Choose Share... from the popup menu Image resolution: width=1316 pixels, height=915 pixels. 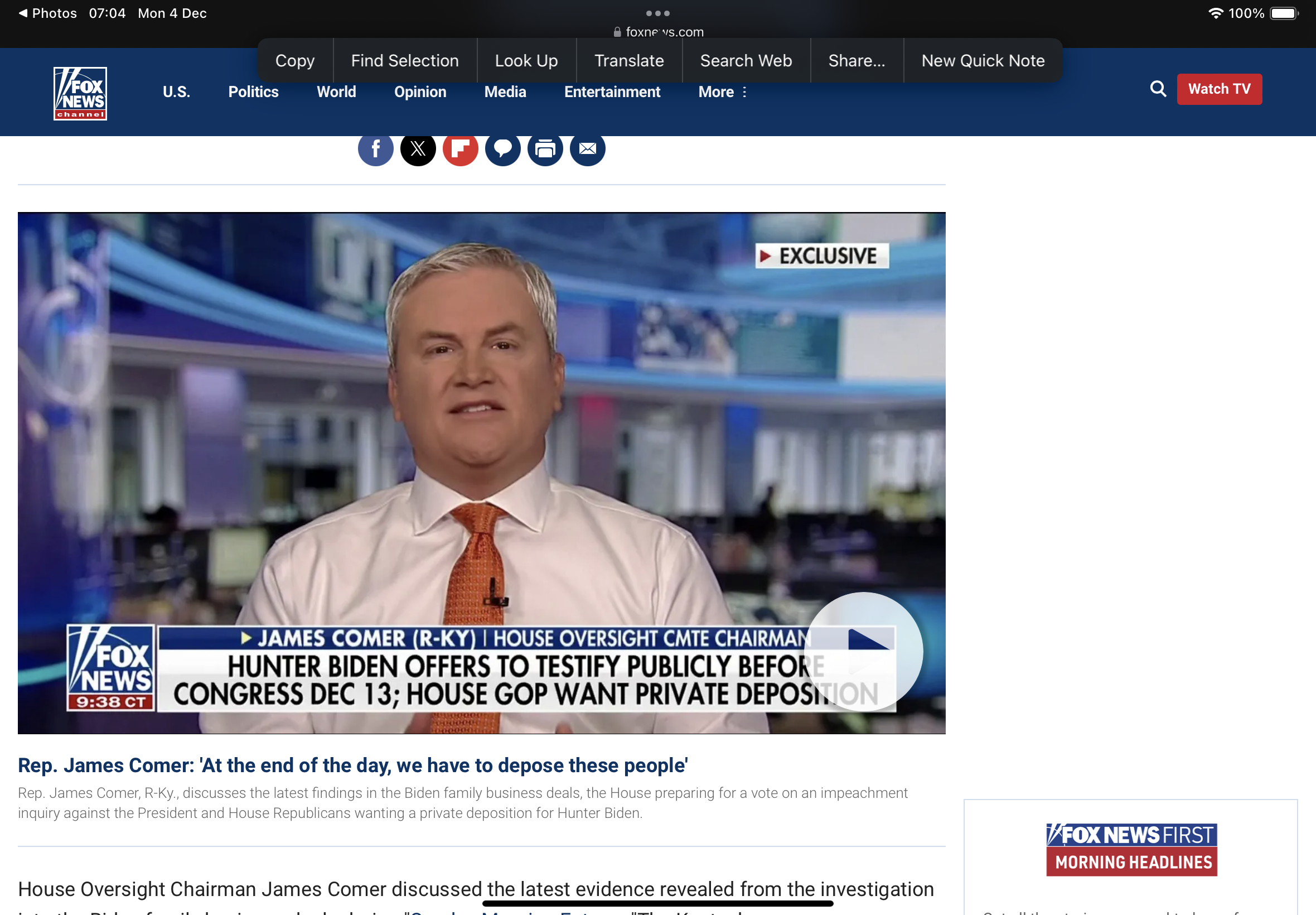(857, 60)
